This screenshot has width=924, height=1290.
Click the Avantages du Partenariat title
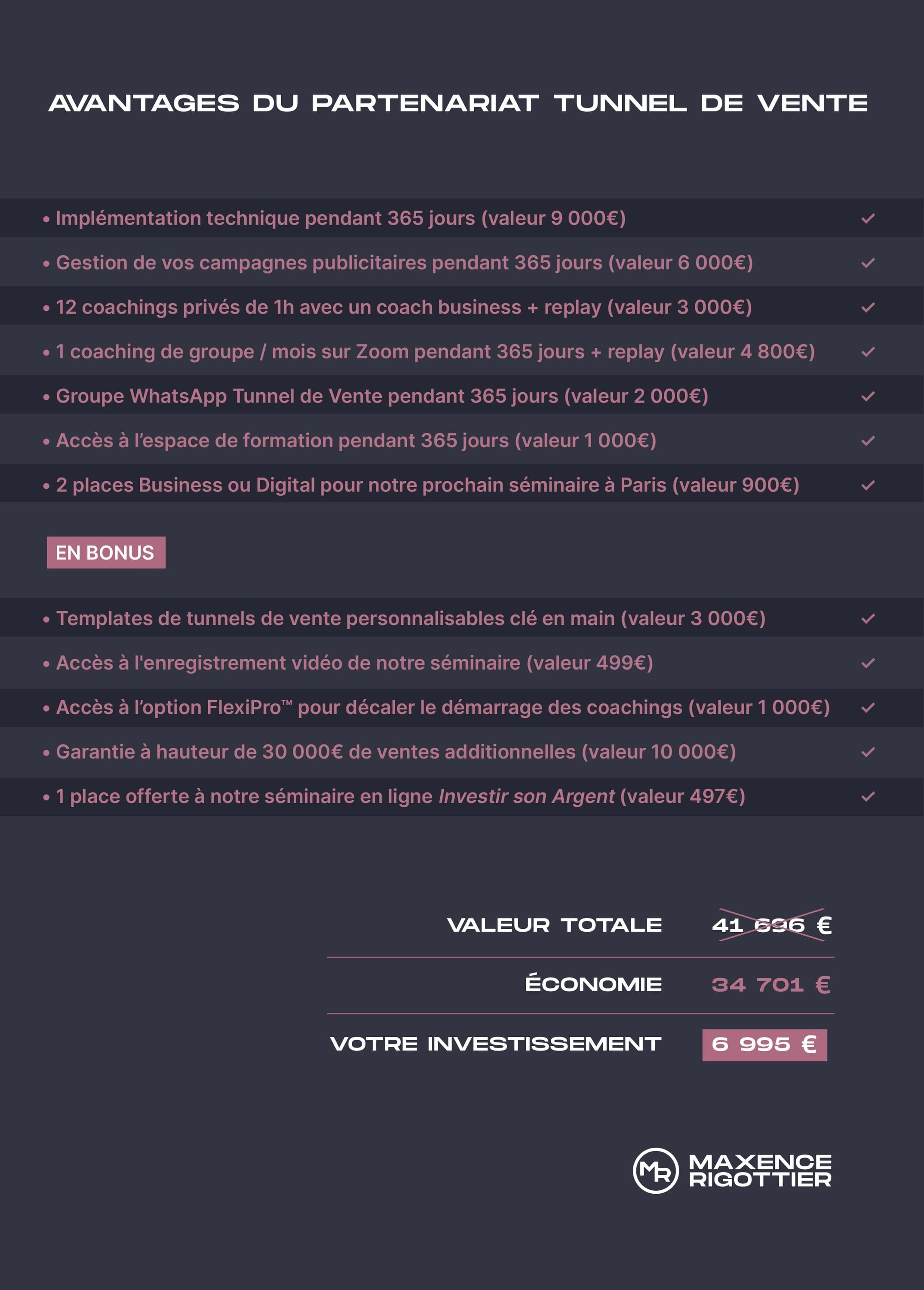(x=458, y=104)
